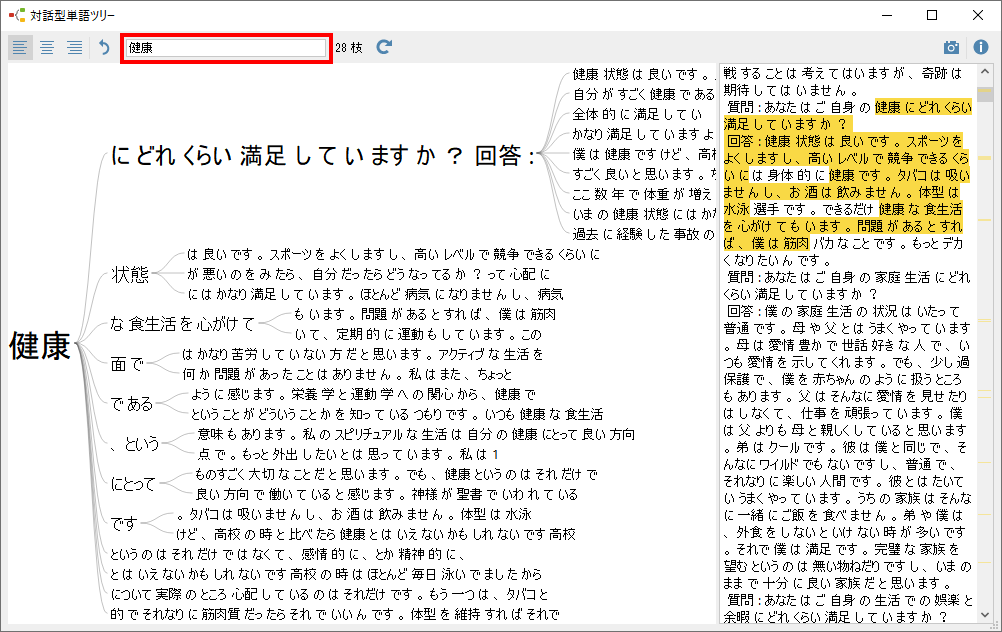Click branch と は いえ ない かも しれ ない
This screenshot has height=632, width=1002.
[326, 574]
